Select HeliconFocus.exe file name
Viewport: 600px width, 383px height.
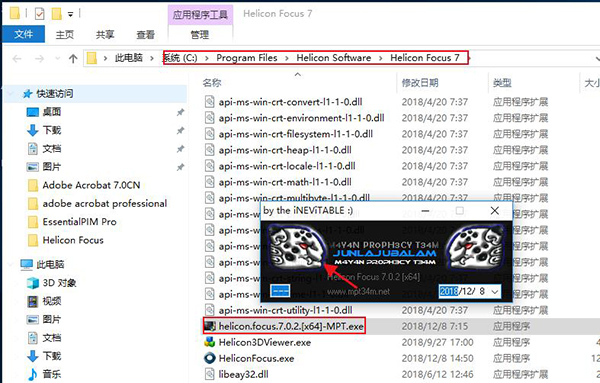click(256, 359)
